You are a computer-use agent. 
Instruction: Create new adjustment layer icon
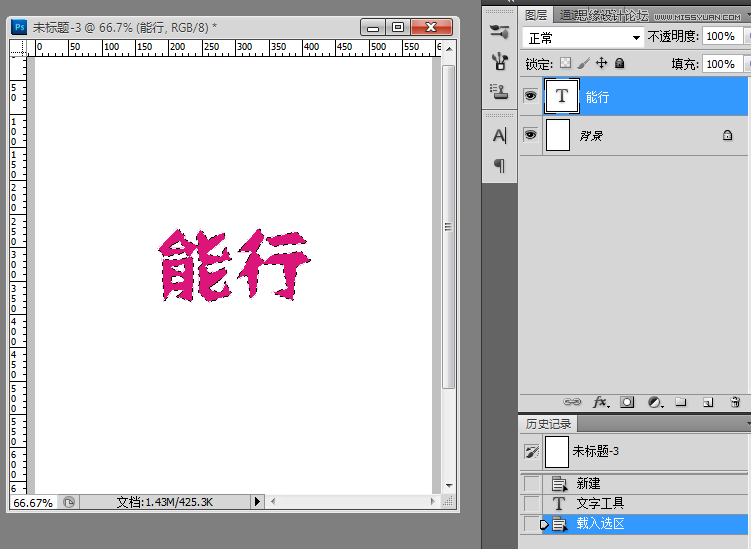[654, 402]
